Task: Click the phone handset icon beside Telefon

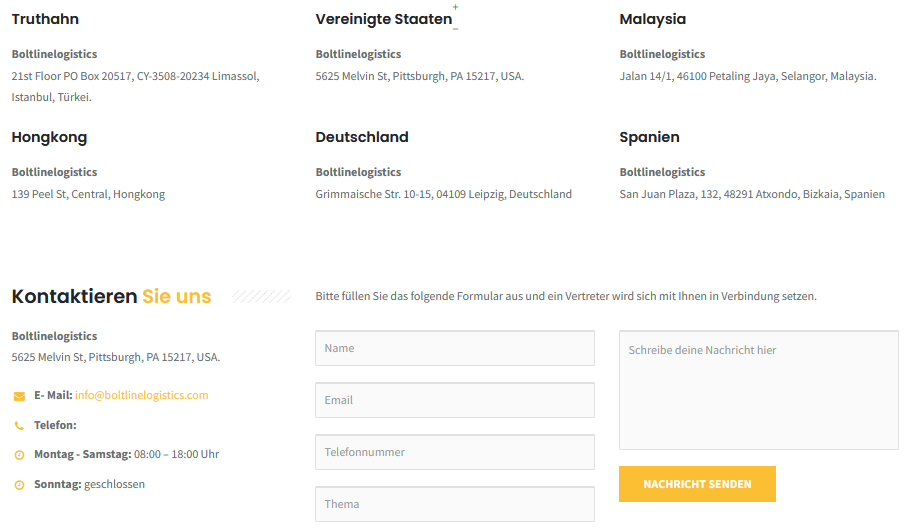Action: 19,426
